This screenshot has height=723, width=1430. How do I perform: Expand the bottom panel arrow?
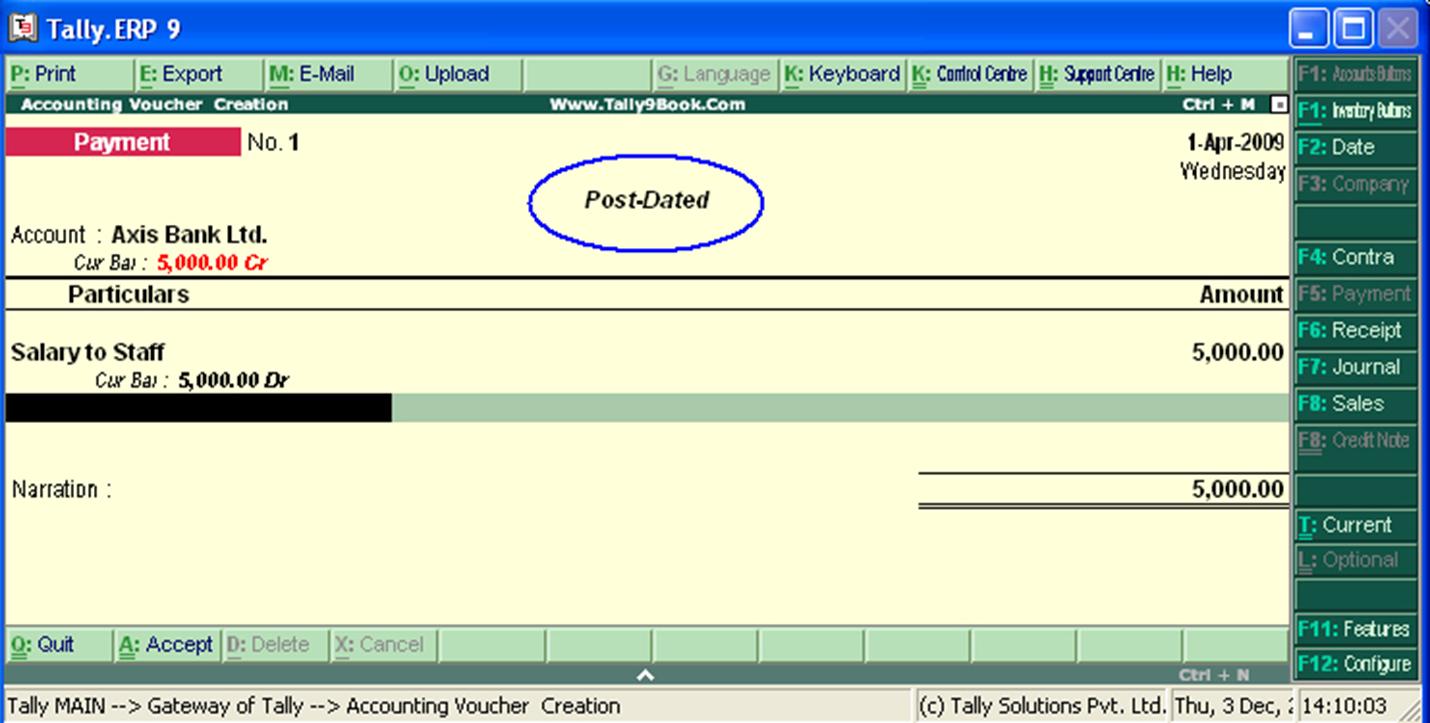(x=646, y=673)
